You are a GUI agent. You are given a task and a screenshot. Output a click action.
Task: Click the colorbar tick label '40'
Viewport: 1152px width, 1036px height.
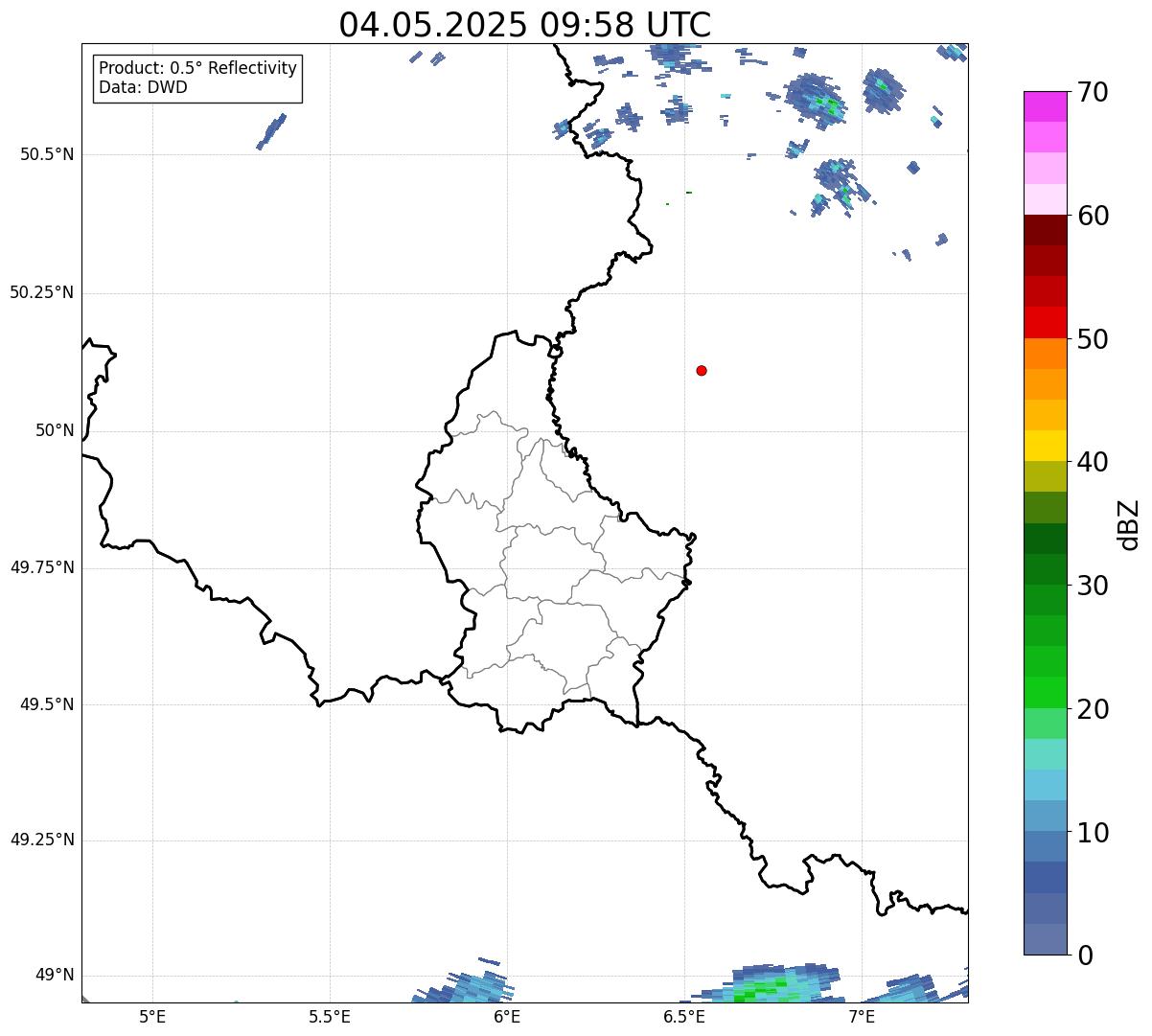click(1093, 462)
